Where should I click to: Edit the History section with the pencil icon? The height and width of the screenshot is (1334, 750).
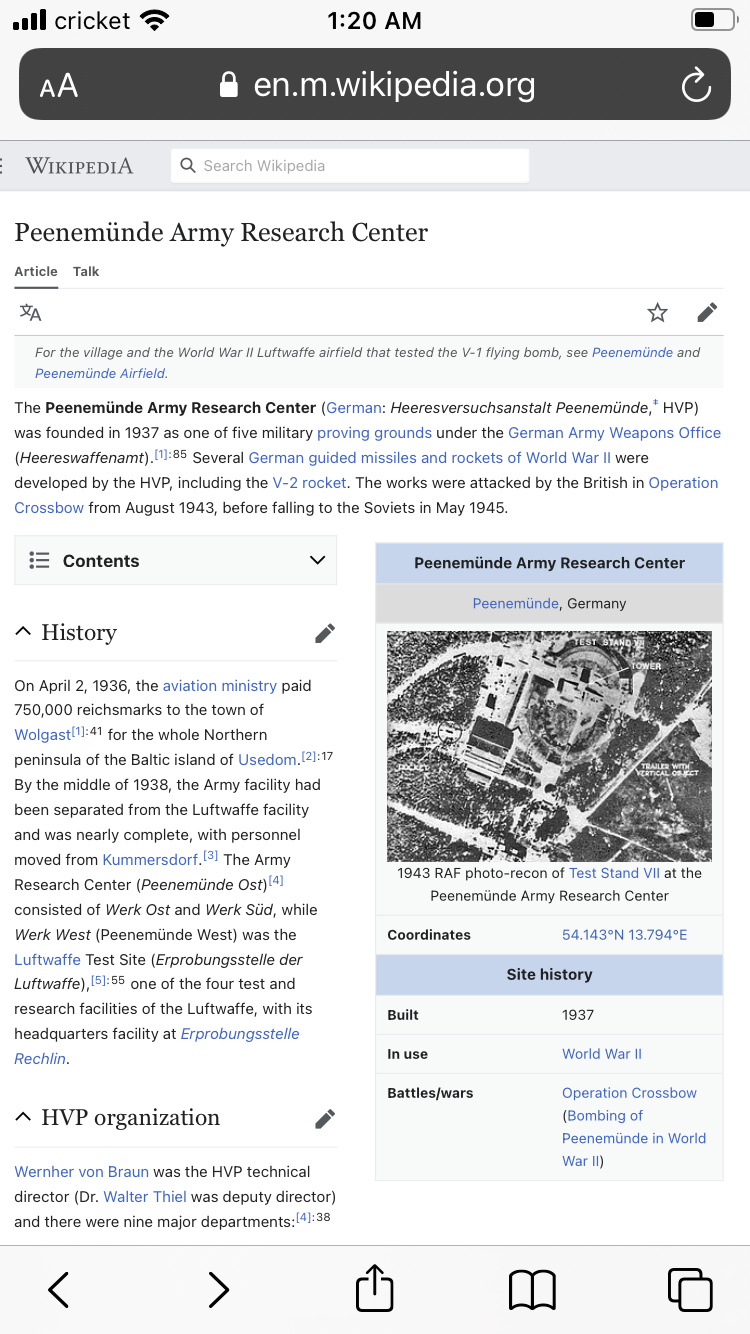[325, 633]
